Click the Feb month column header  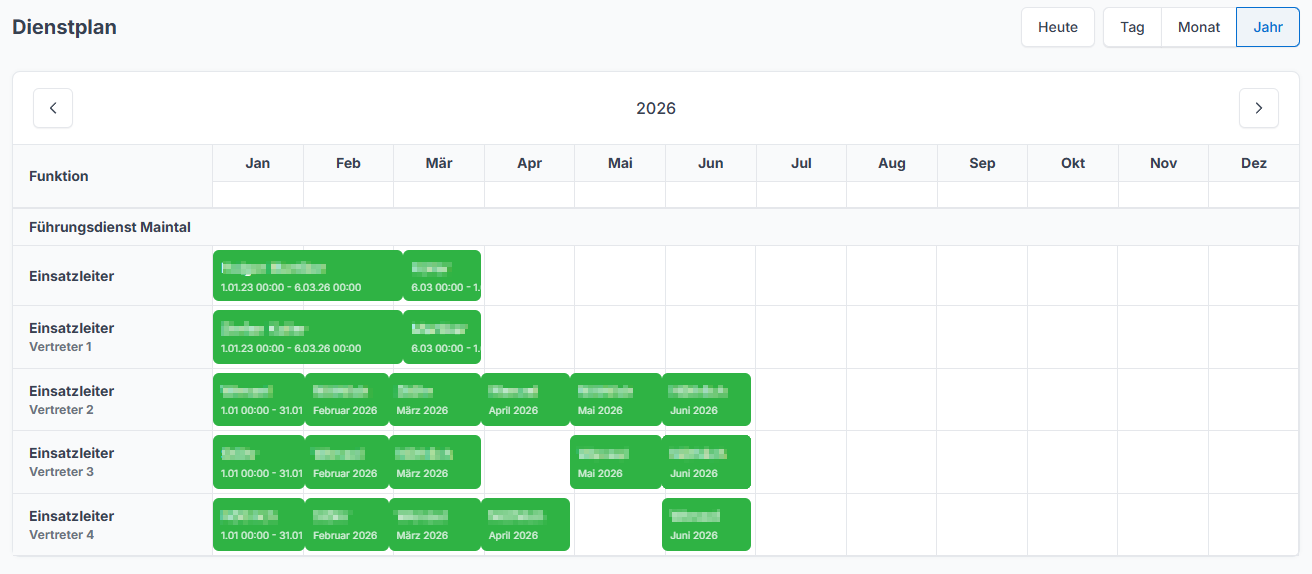[x=348, y=163]
